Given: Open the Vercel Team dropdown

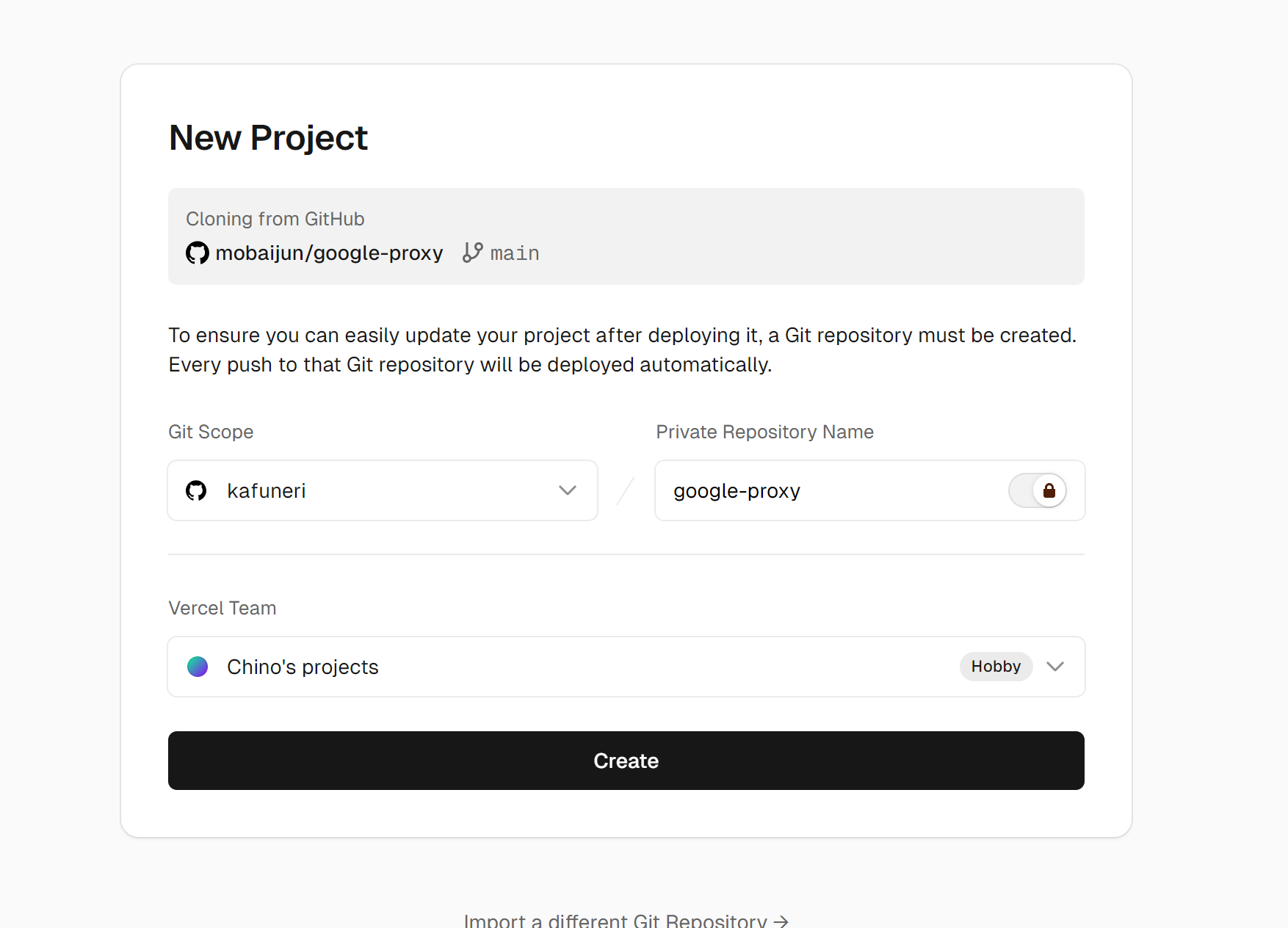Looking at the screenshot, I should 626,667.
